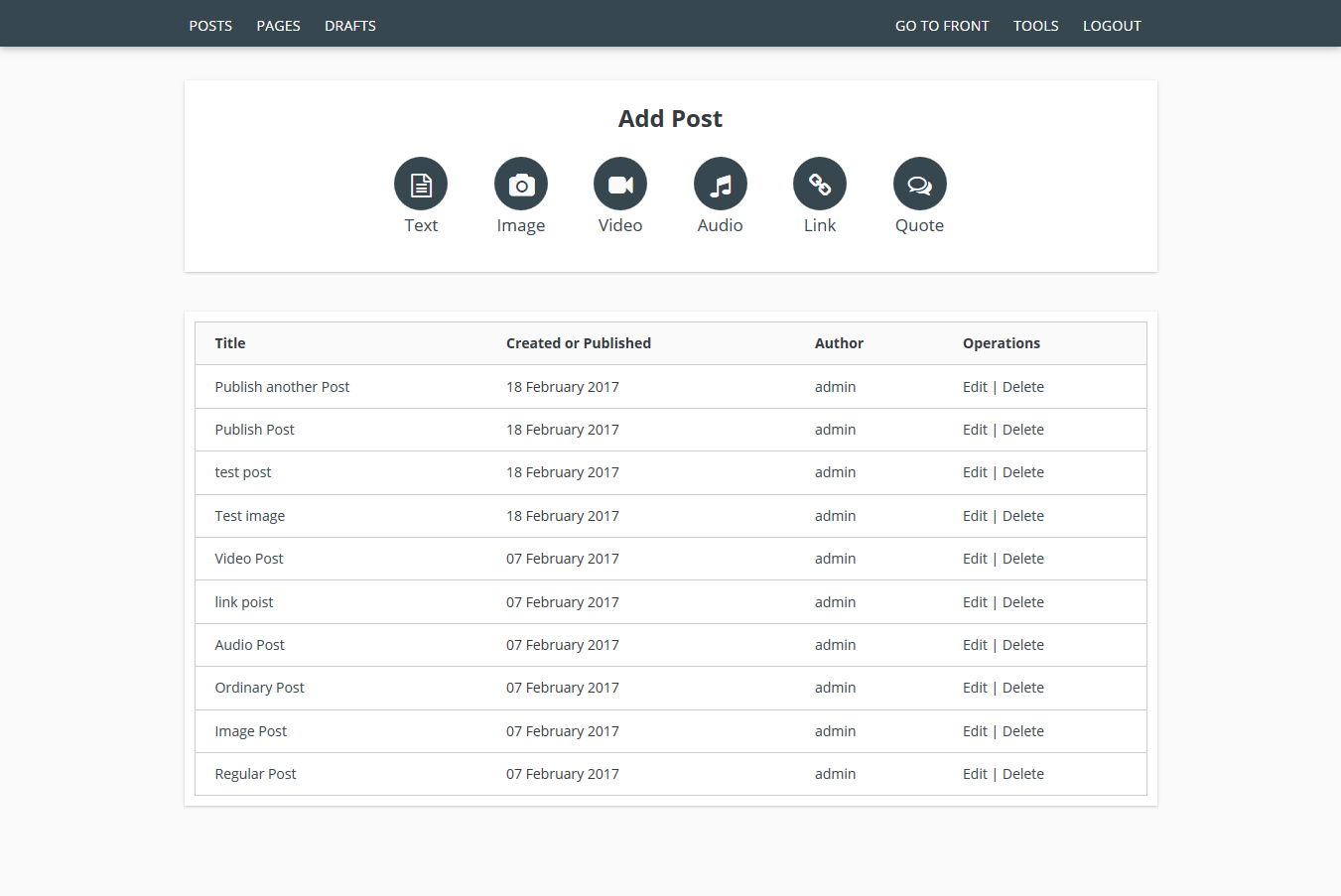The width and height of the screenshot is (1341, 896).
Task: Delete the "Video Post" row
Action: (1022, 559)
